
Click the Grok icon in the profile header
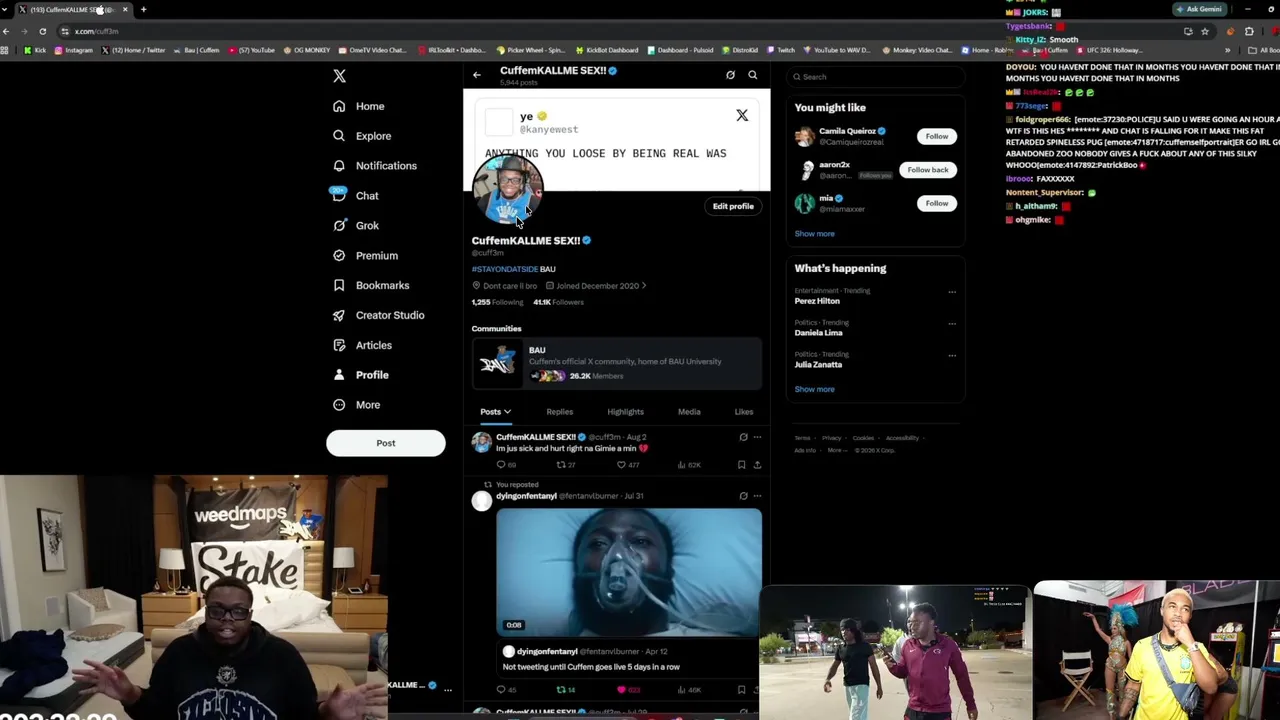coord(730,75)
